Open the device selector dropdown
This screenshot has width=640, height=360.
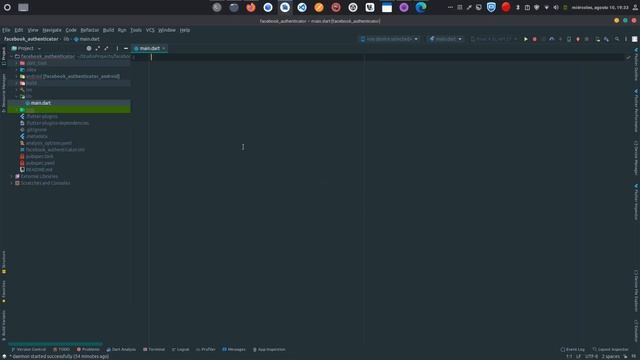pos(390,39)
